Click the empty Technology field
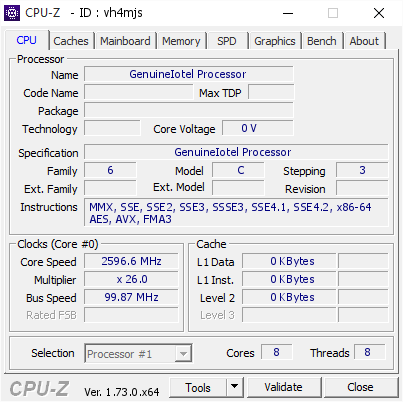The image size is (403, 402). pyautogui.click(x=112, y=128)
